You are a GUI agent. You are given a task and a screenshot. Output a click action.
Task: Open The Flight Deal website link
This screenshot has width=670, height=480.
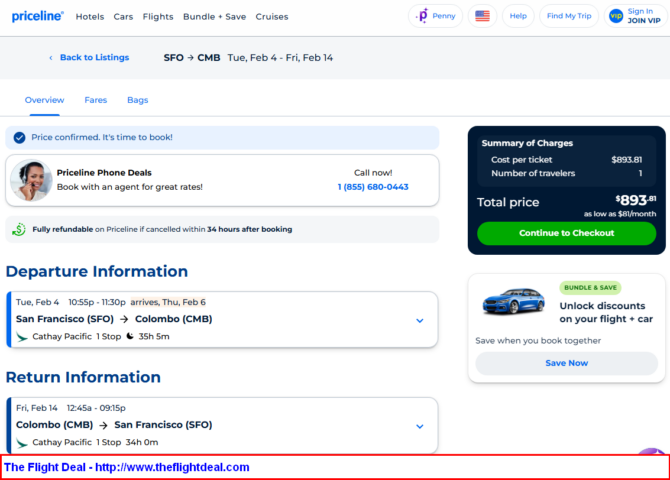click(x=127, y=467)
